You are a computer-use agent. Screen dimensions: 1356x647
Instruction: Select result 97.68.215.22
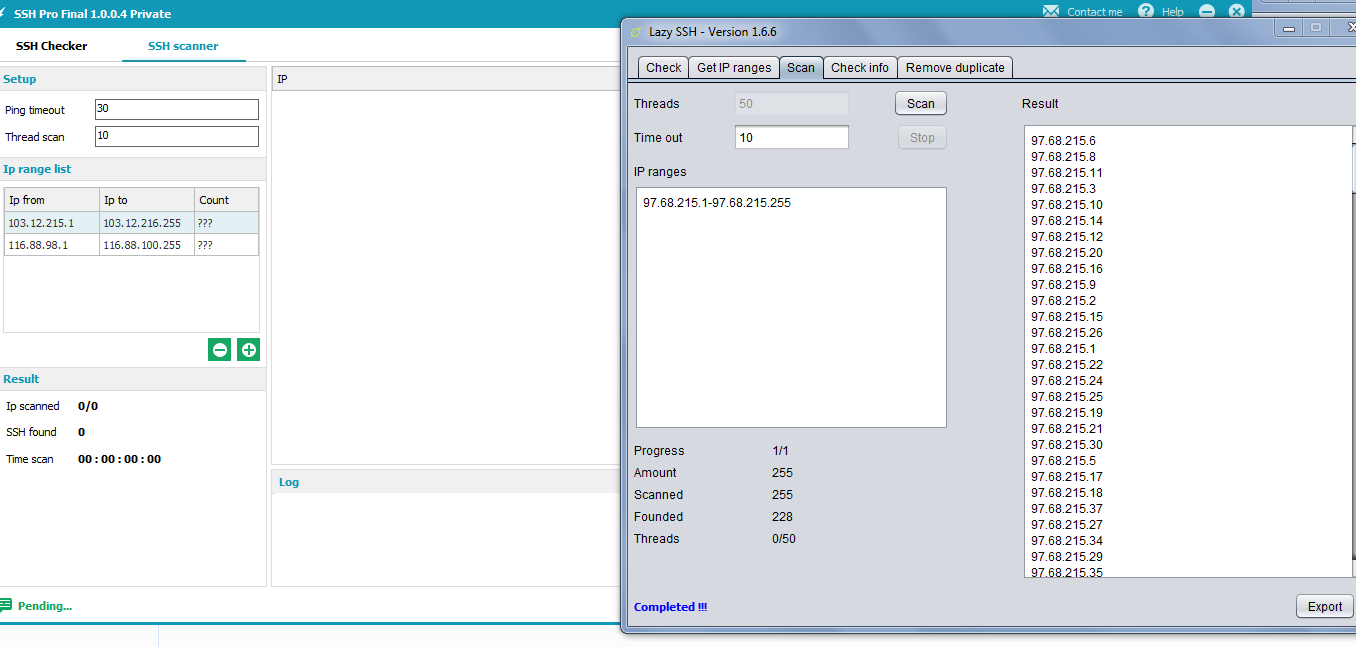coord(1067,365)
